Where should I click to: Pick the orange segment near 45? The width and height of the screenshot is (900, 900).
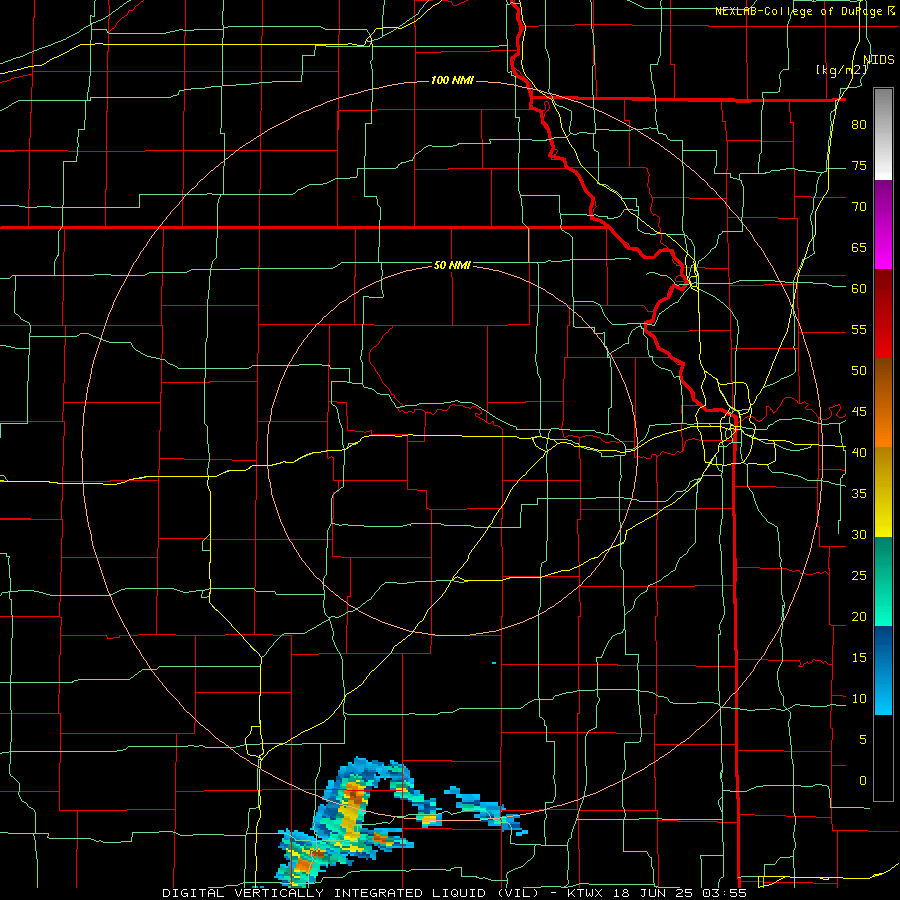(x=883, y=426)
